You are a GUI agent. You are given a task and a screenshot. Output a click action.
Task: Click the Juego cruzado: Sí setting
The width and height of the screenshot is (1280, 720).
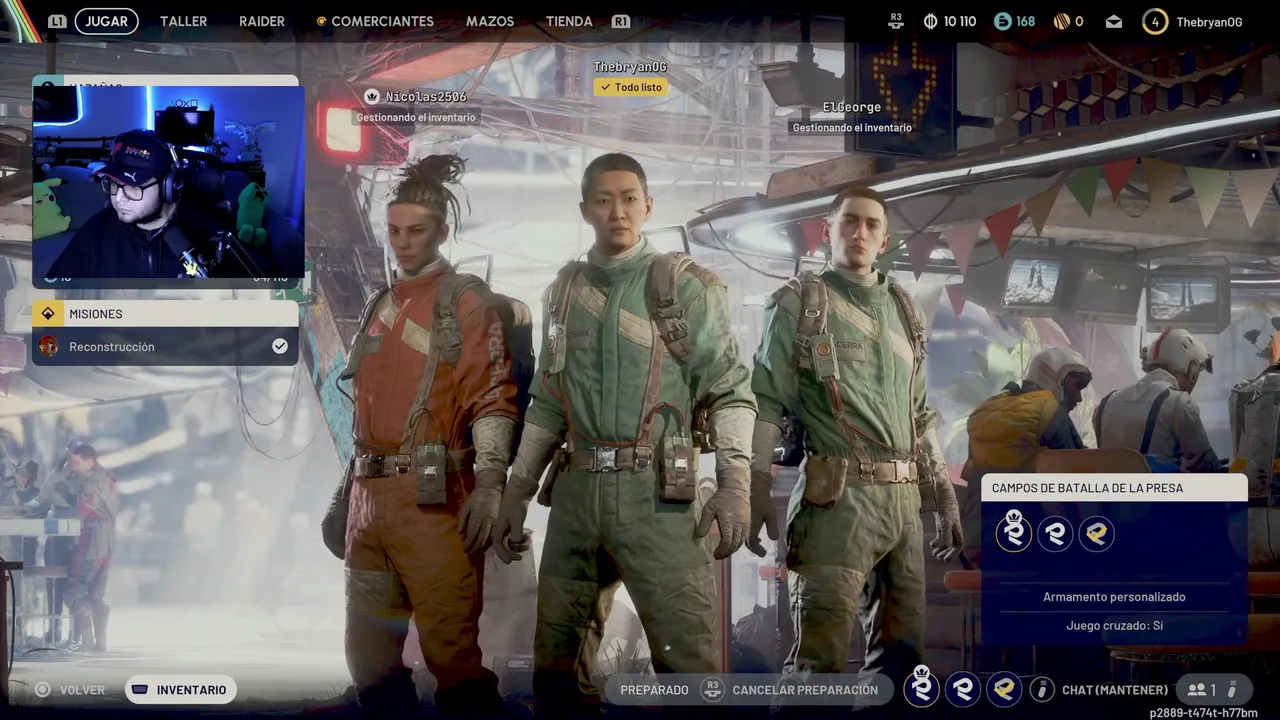[1114, 626]
